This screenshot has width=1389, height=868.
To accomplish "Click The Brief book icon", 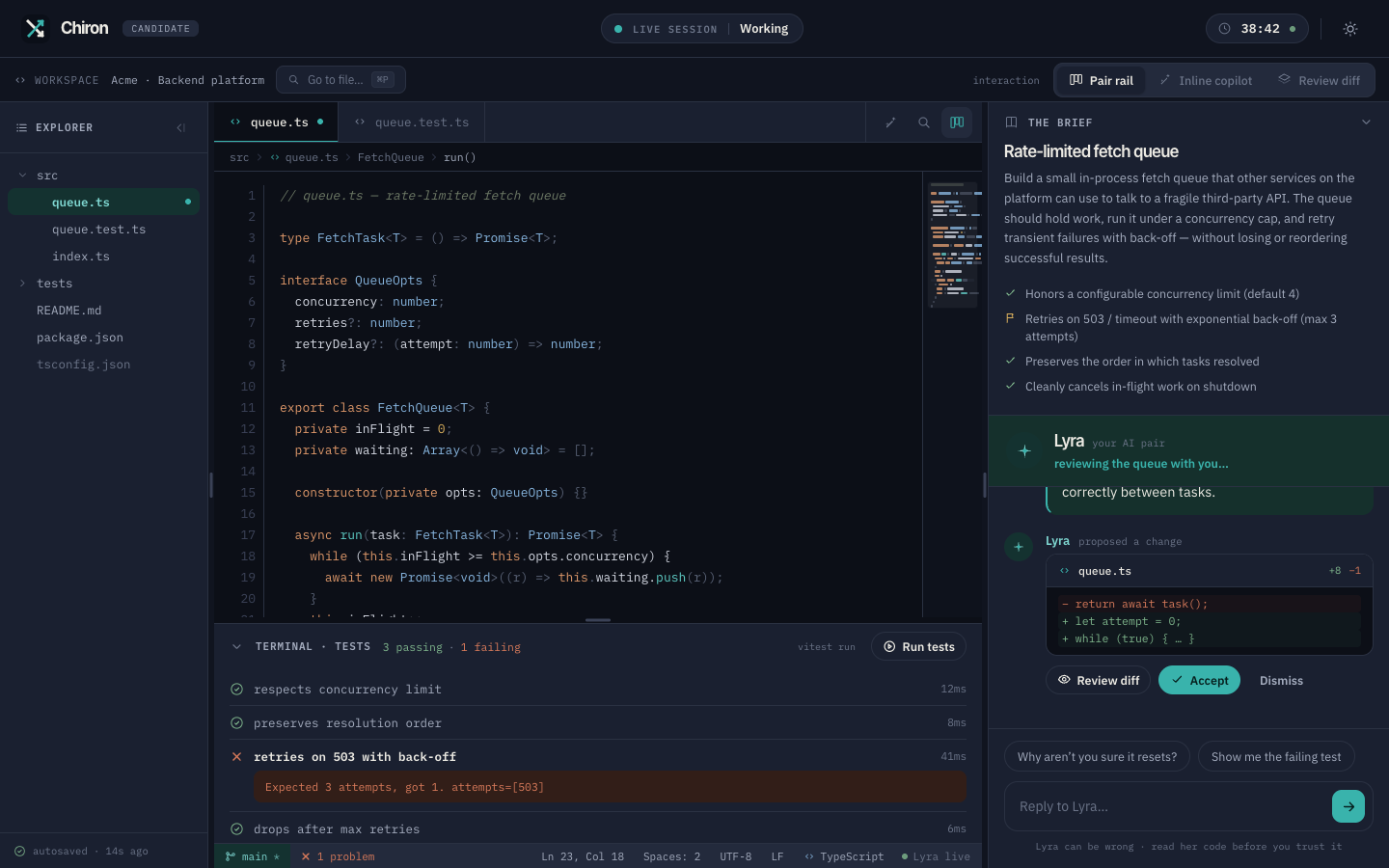I will [1011, 122].
